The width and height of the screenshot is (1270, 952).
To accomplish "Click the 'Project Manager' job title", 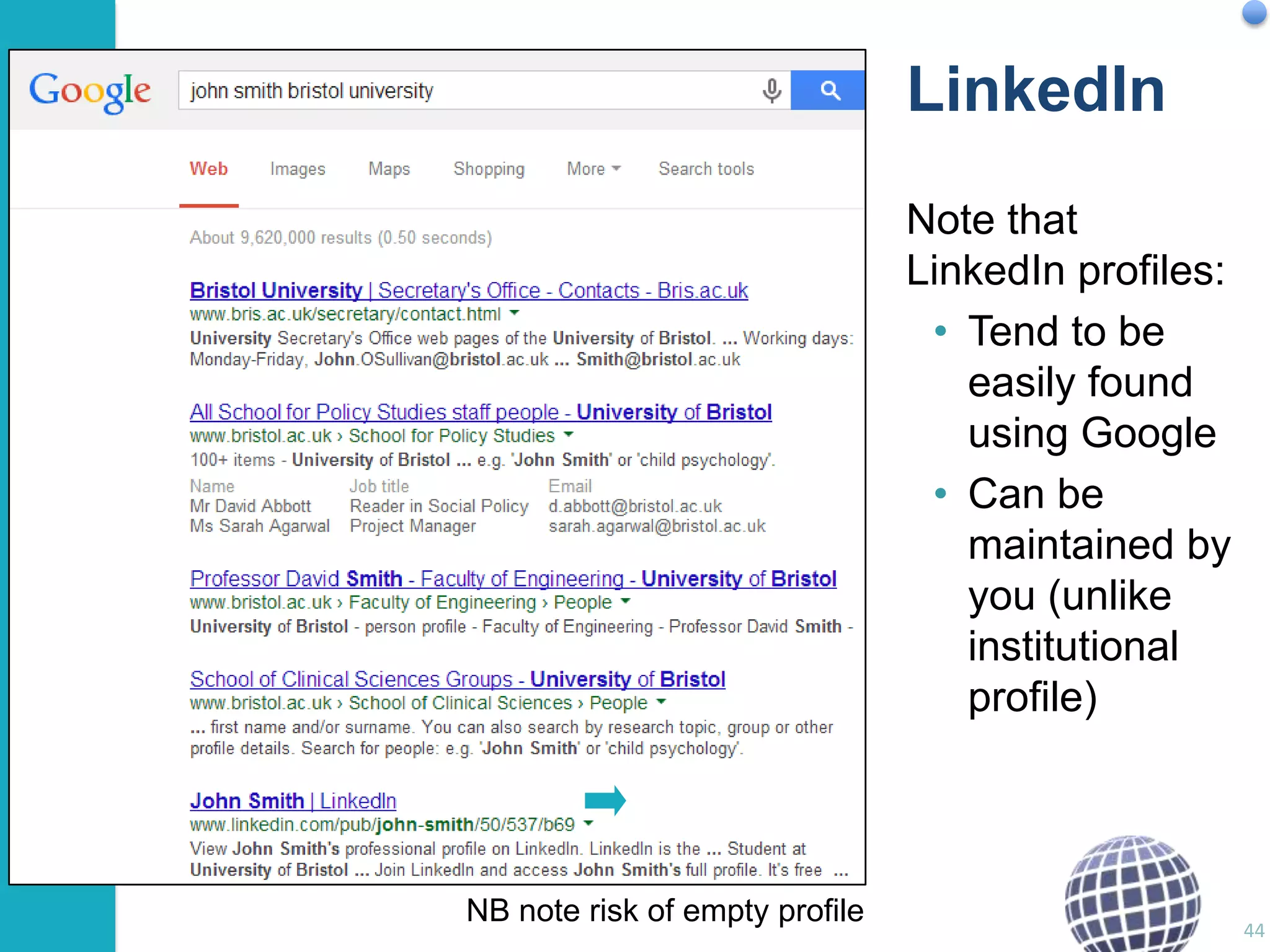I will (412, 526).
